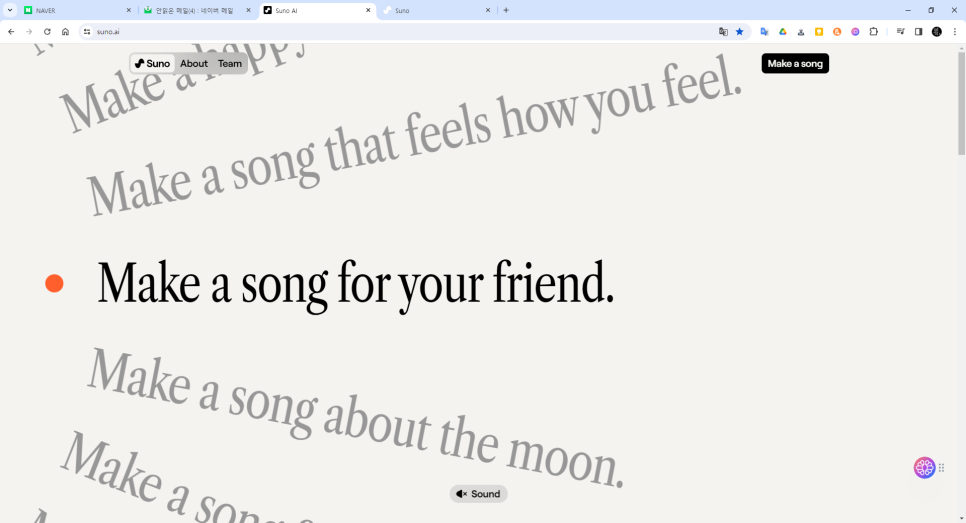Click the Make a song button
The height and width of the screenshot is (523, 966).
click(795, 63)
